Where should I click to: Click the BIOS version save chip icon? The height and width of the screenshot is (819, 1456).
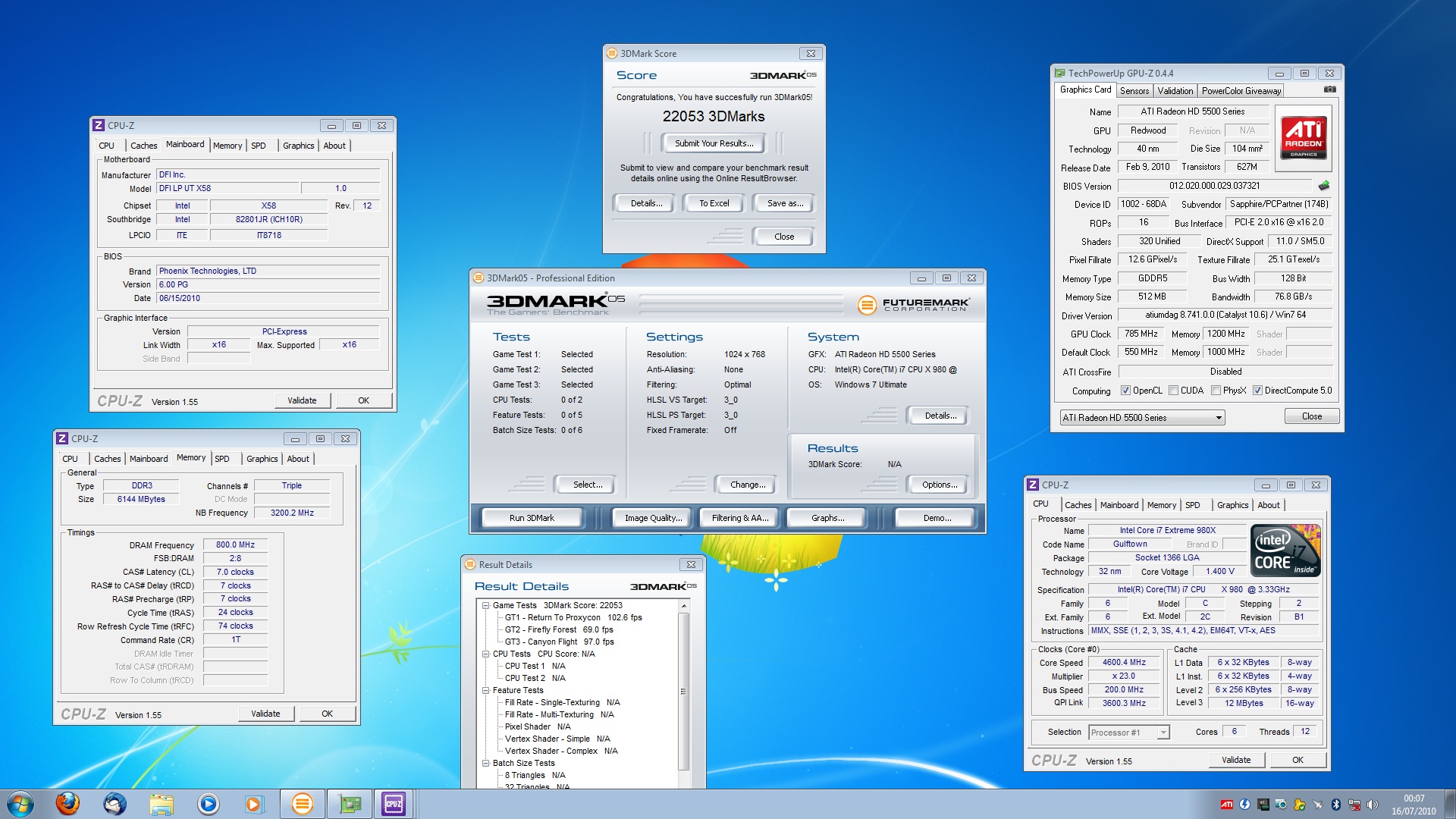[x=1324, y=186]
